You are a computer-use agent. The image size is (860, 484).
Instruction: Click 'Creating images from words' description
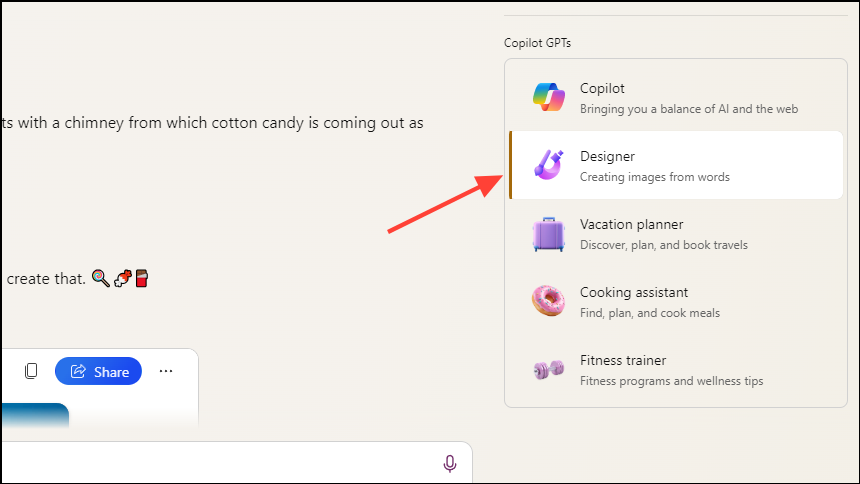pyautogui.click(x=655, y=177)
